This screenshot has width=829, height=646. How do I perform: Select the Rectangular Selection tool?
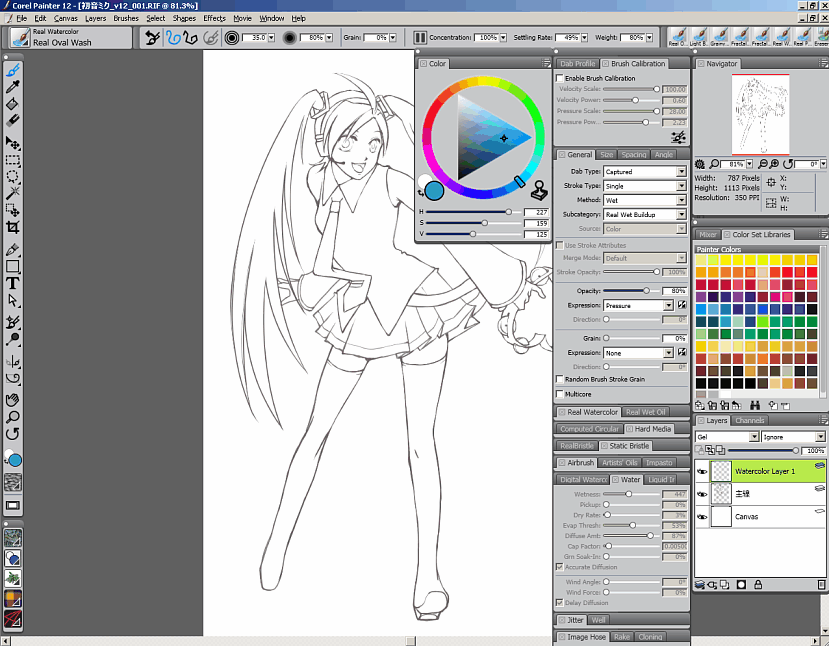coord(13,160)
